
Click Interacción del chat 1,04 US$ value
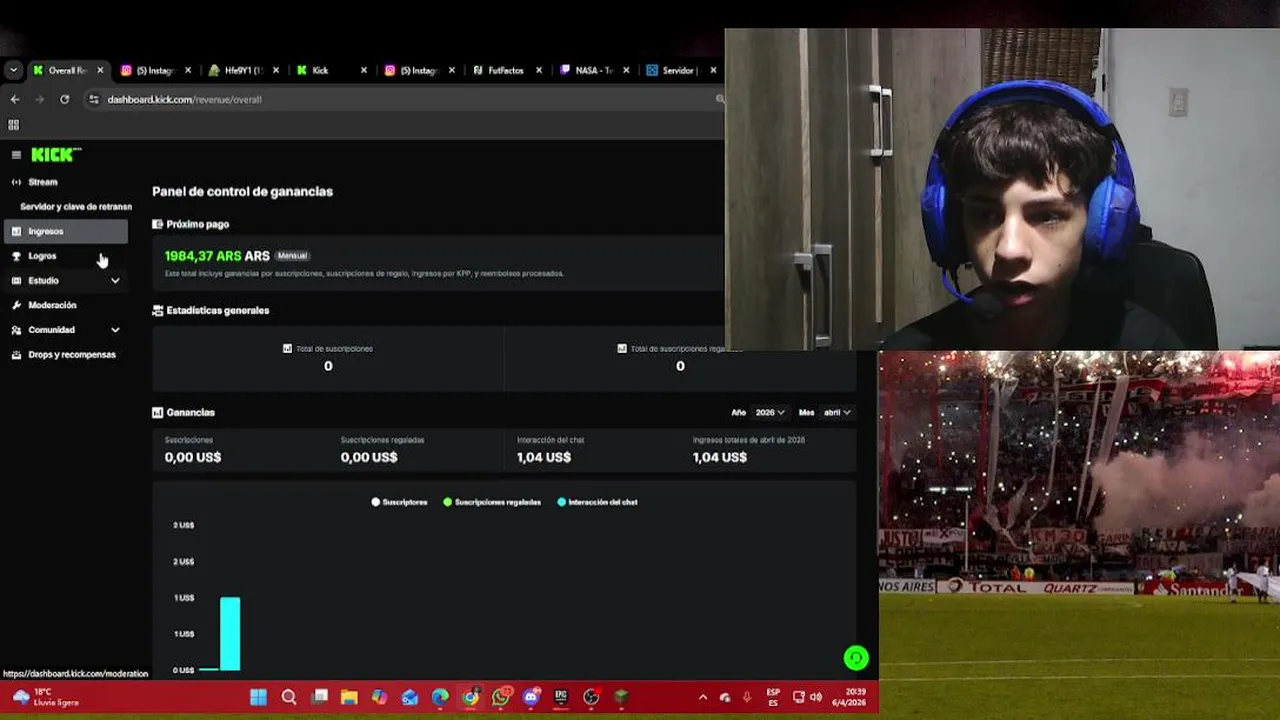tap(544, 457)
